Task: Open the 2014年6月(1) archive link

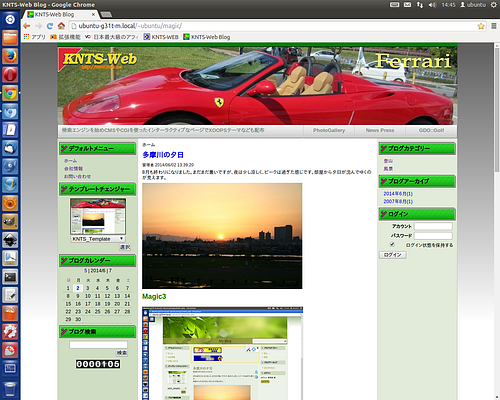Action: 398,194
